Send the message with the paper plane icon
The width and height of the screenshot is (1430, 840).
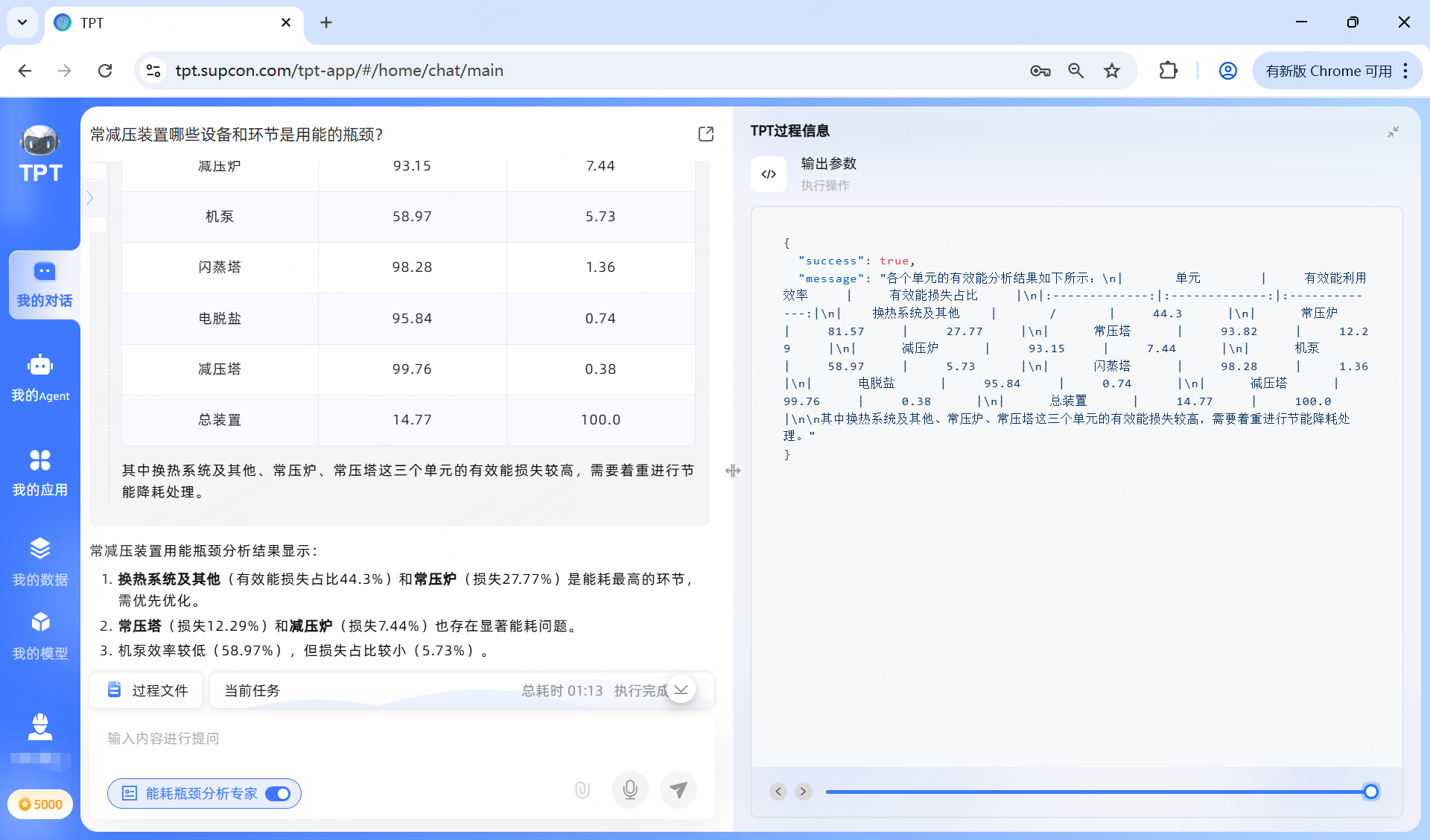678,789
